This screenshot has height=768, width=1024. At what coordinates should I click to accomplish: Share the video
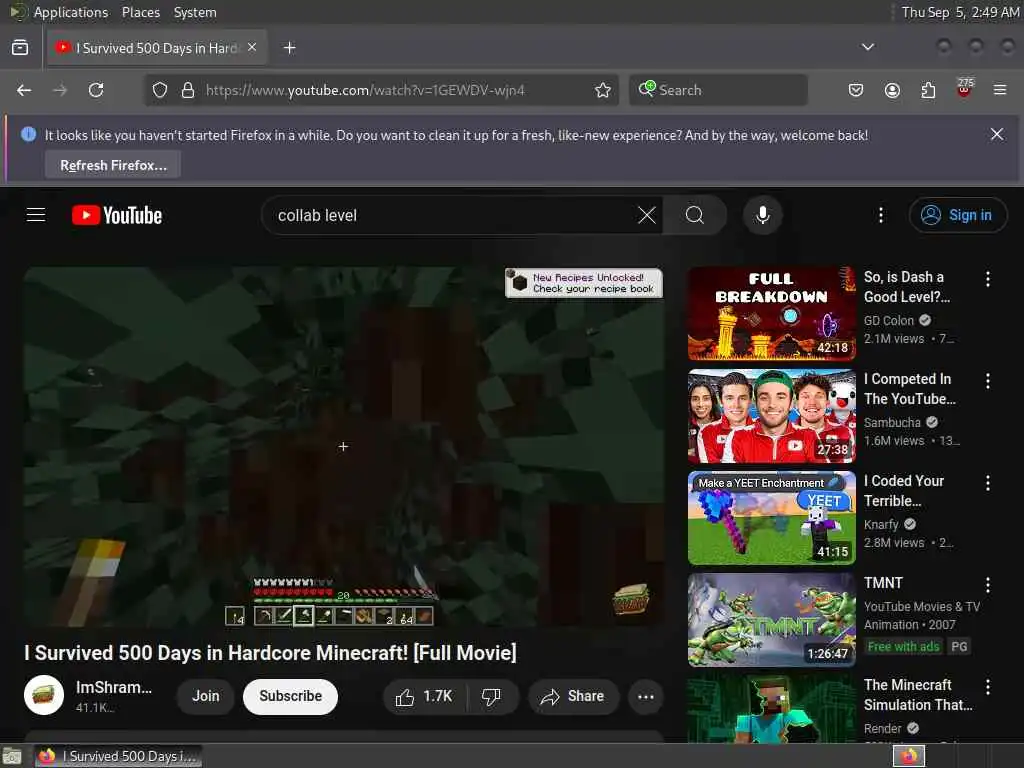[572, 697]
